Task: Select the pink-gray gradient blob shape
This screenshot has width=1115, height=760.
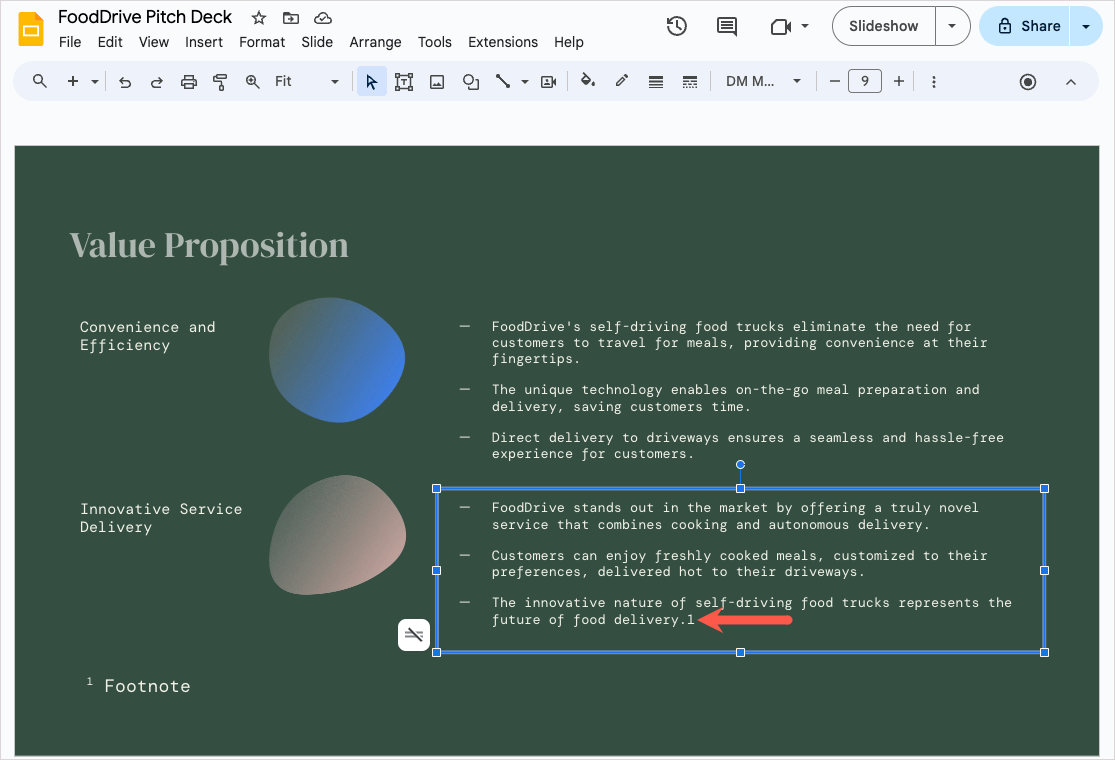Action: coord(337,535)
